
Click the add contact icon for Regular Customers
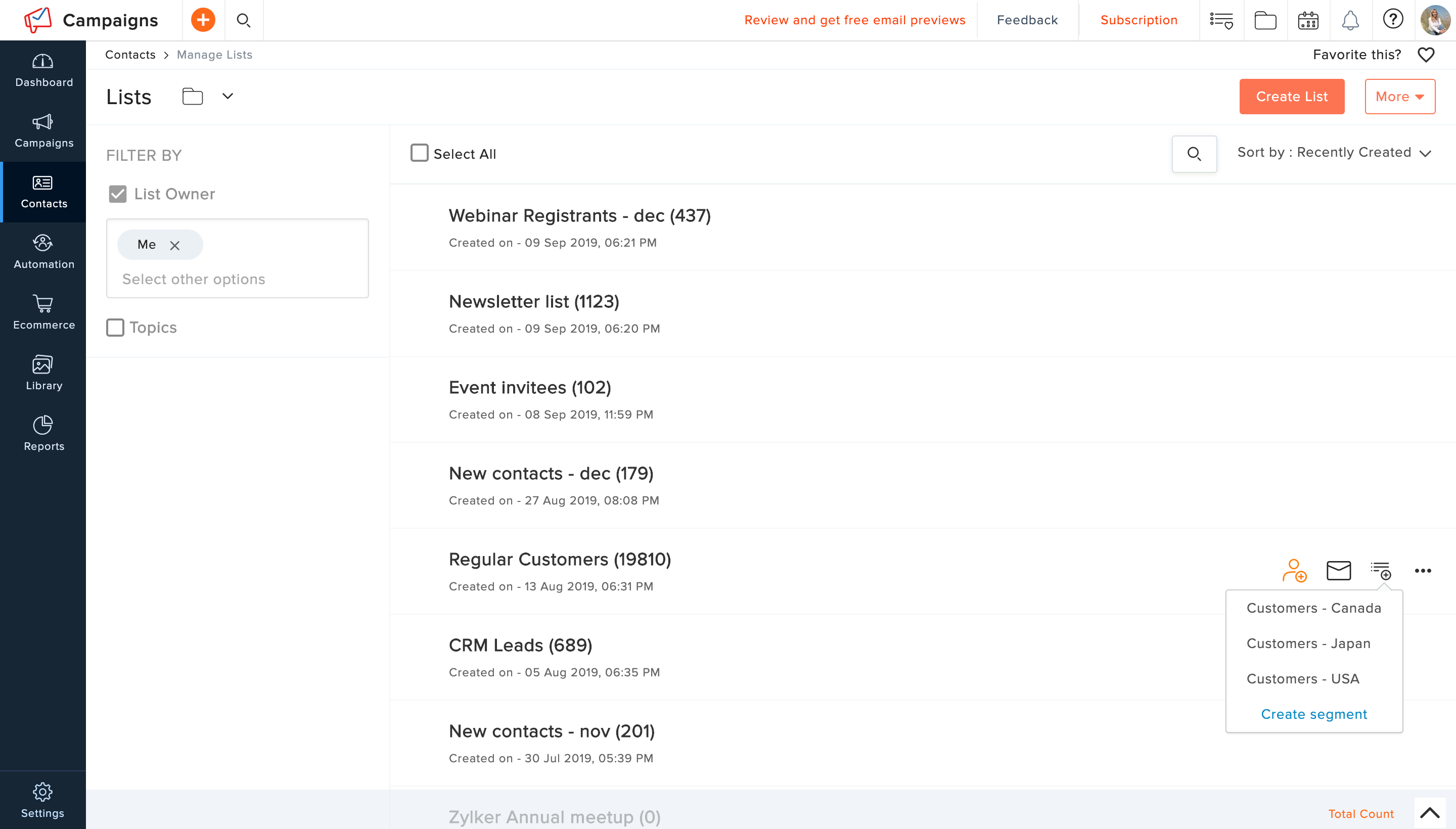pos(1294,571)
